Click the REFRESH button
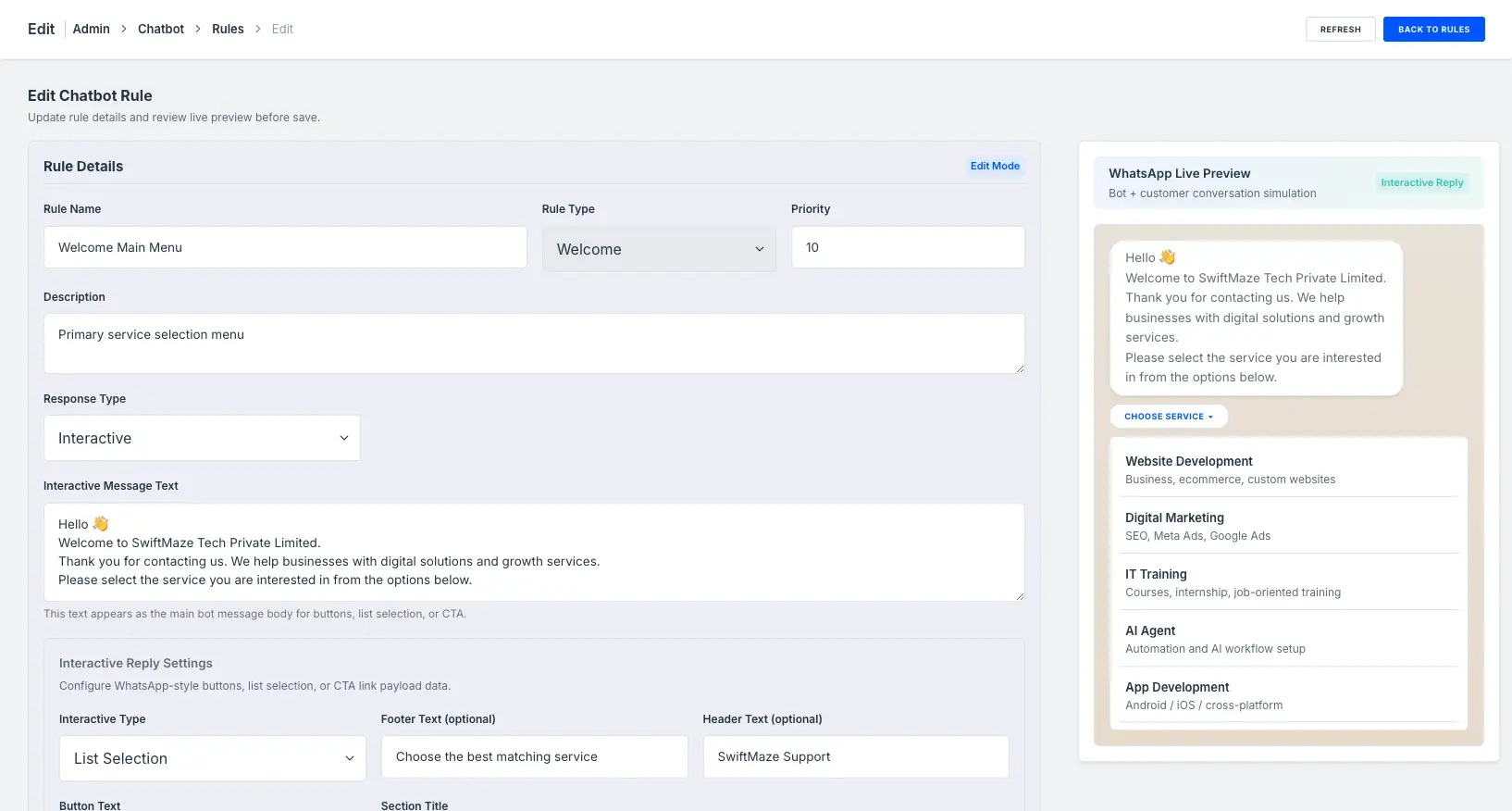1512x811 pixels. (x=1340, y=30)
